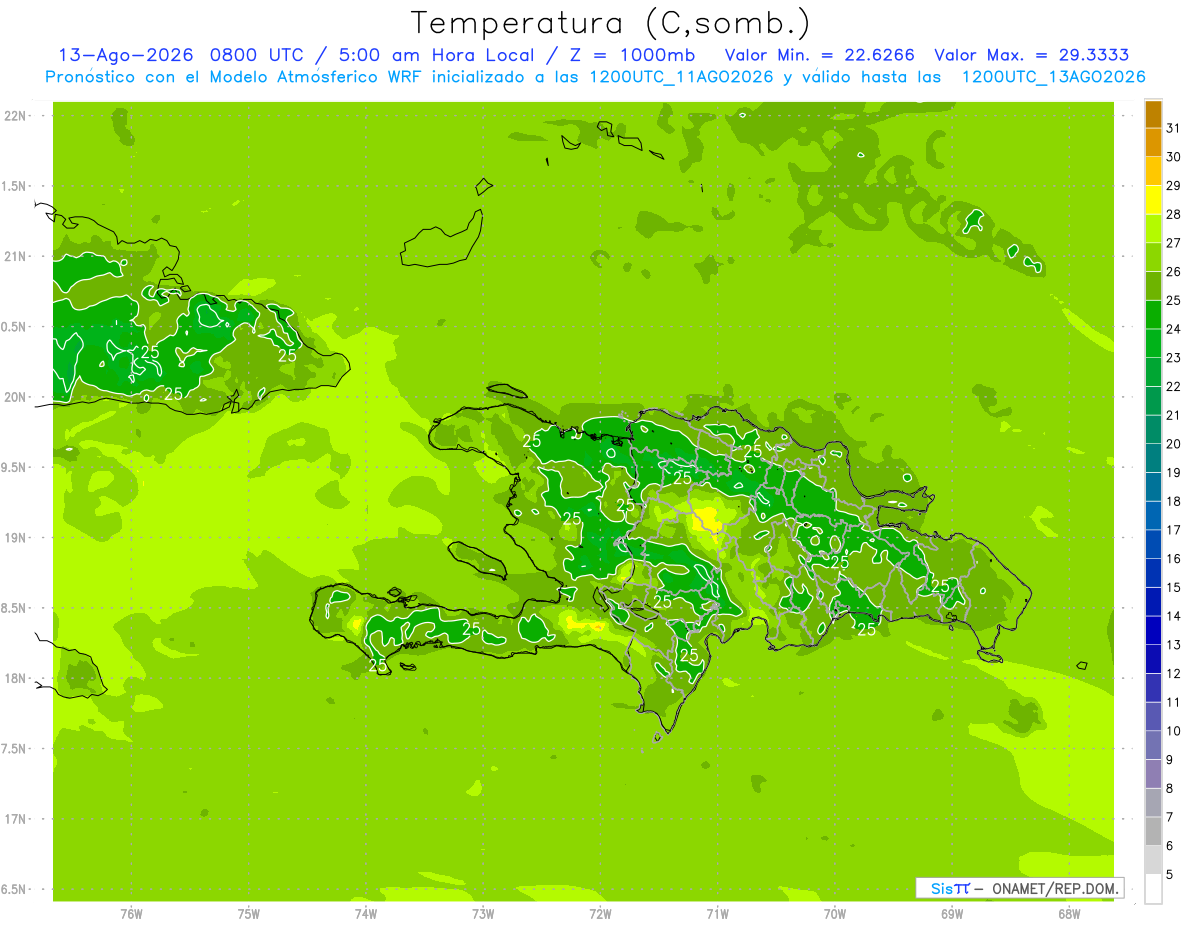Click the 69W longitude axis label
1200x927 pixels.
[952, 913]
